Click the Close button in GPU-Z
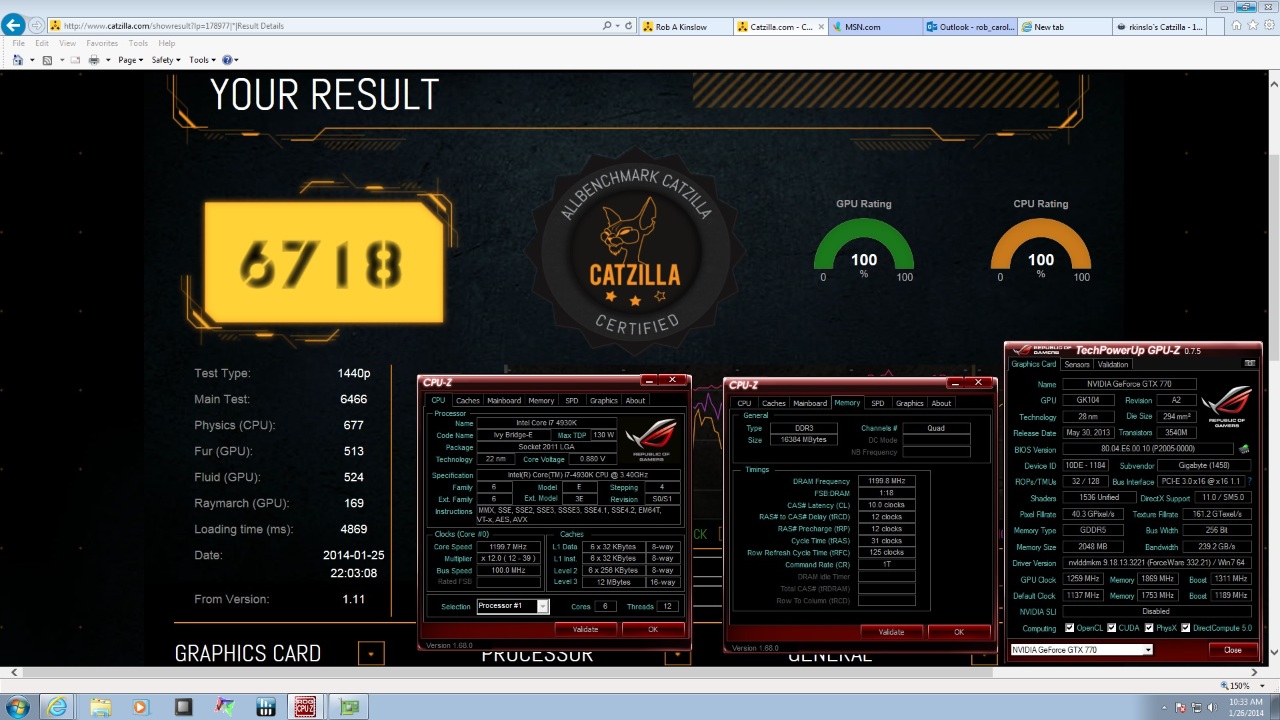This screenshot has height=720, width=1280. (x=1232, y=650)
